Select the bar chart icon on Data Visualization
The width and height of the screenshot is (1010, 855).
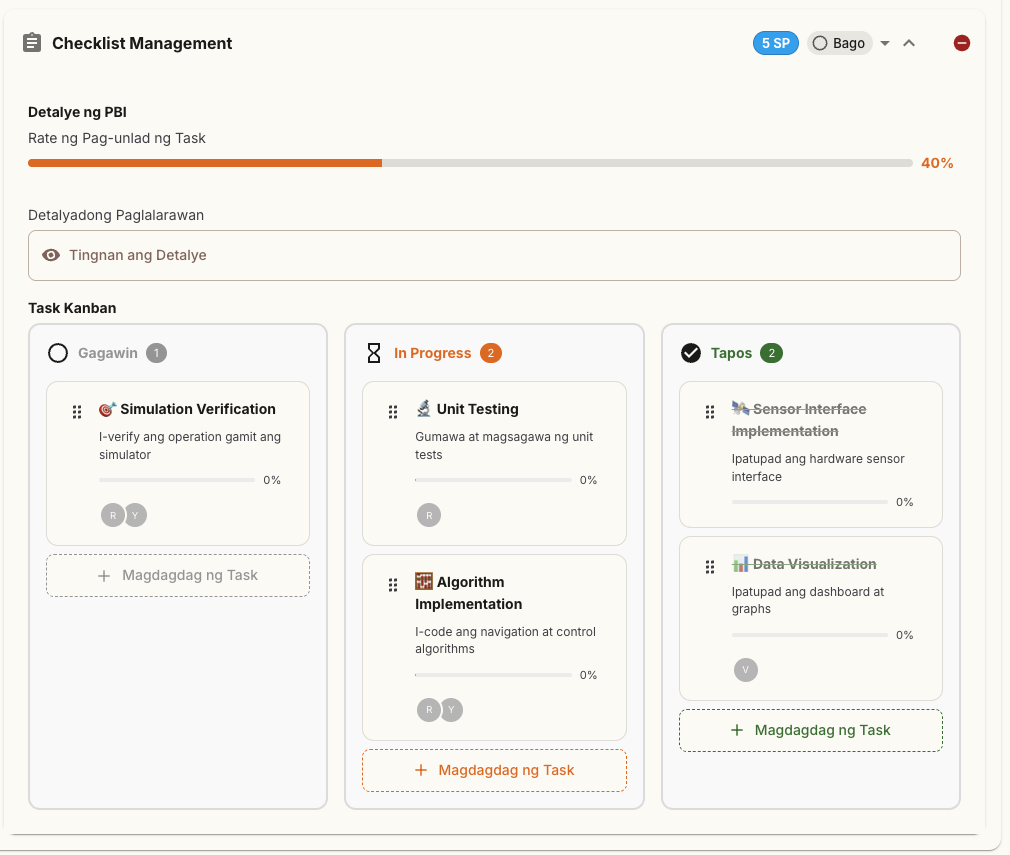(738, 562)
